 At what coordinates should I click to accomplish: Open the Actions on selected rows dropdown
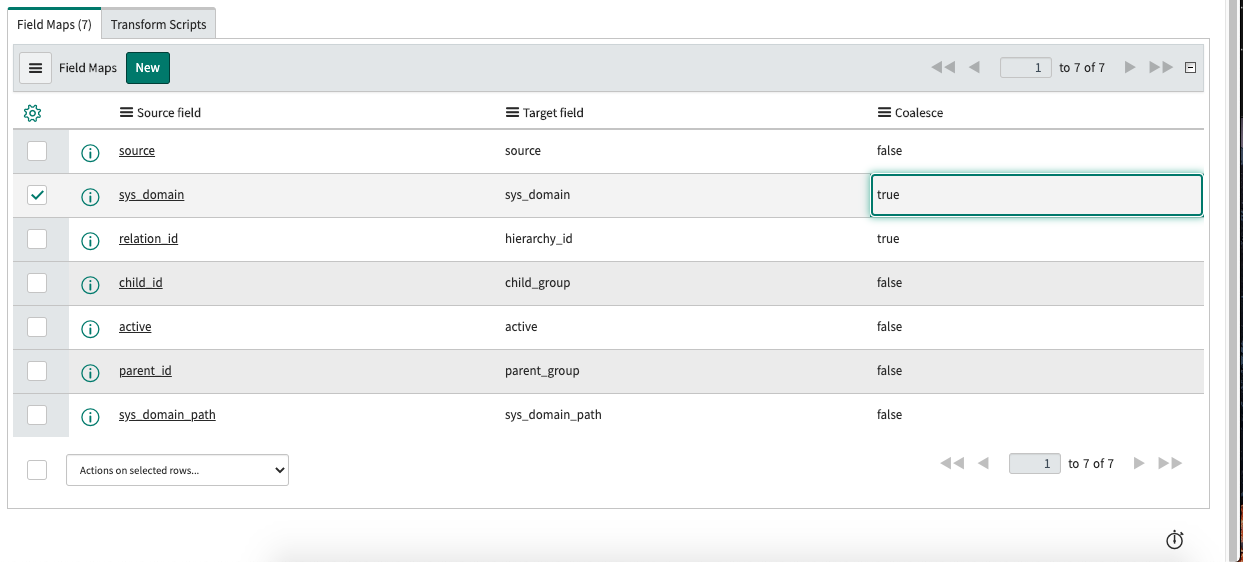177,470
